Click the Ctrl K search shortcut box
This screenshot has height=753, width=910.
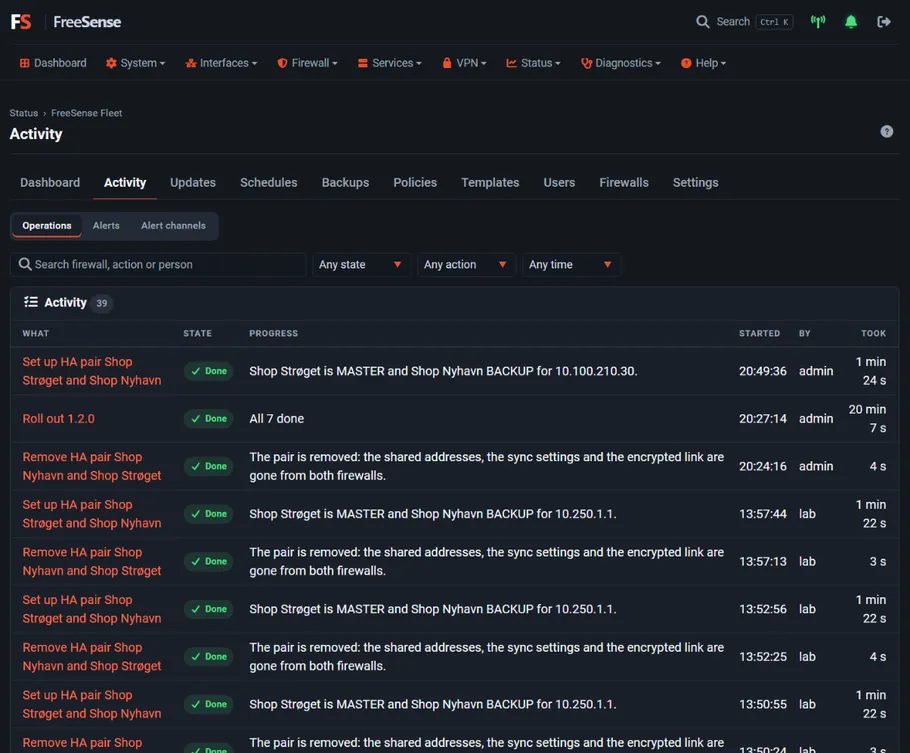point(774,22)
